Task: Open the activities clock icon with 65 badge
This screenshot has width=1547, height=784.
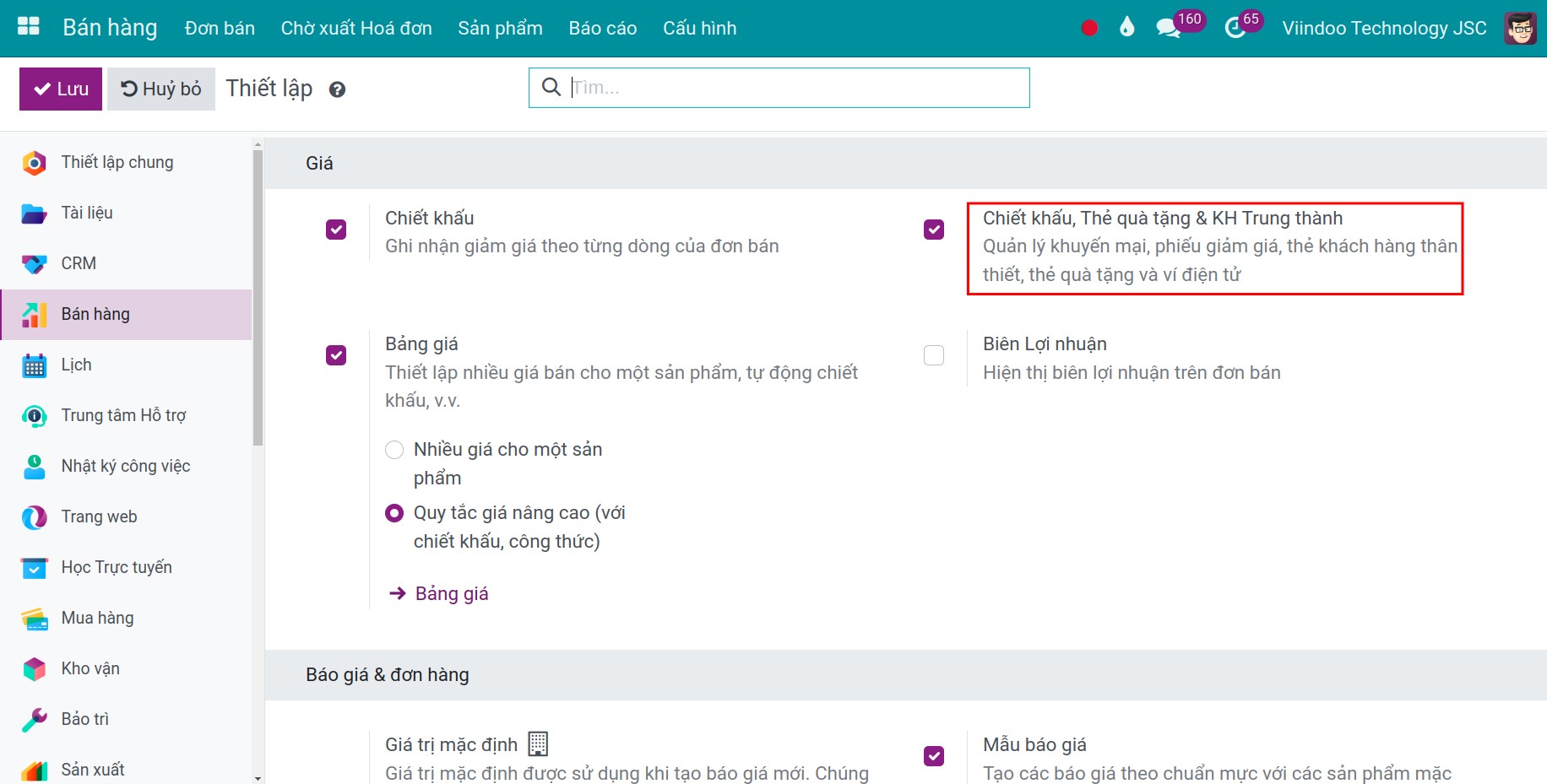Action: point(1235,28)
